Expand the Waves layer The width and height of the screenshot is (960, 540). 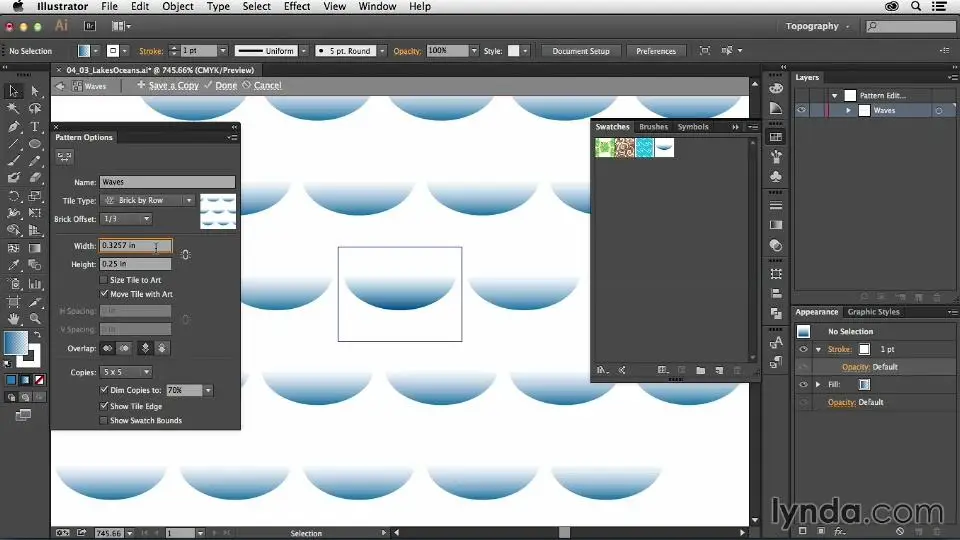849,110
